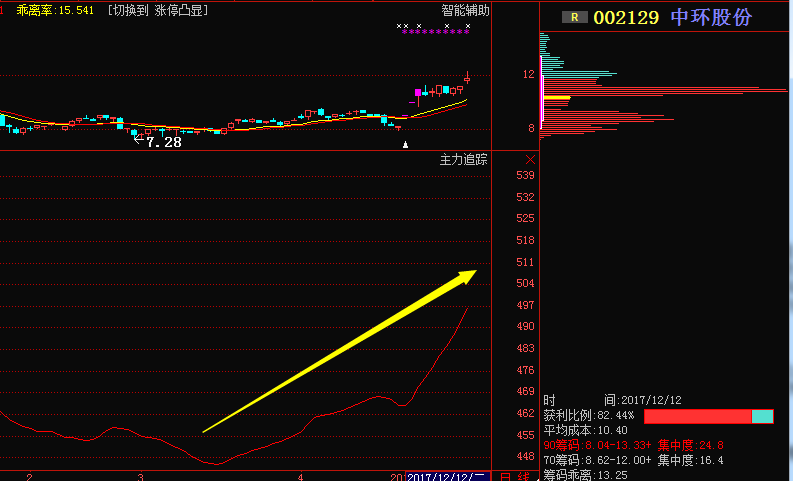Select the 70筹码 concentration row
The image size is (793, 481).
click(x=633, y=460)
